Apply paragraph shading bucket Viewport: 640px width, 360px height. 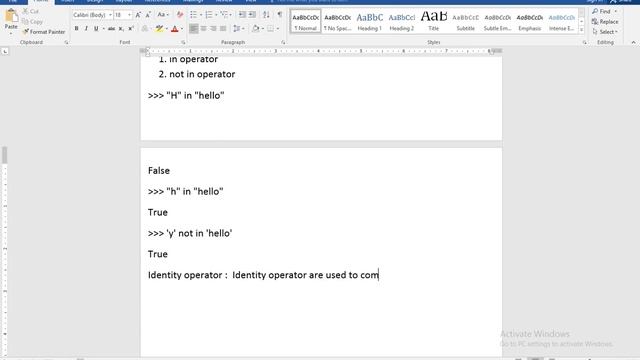pyautogui.click(x=256, y=29)
